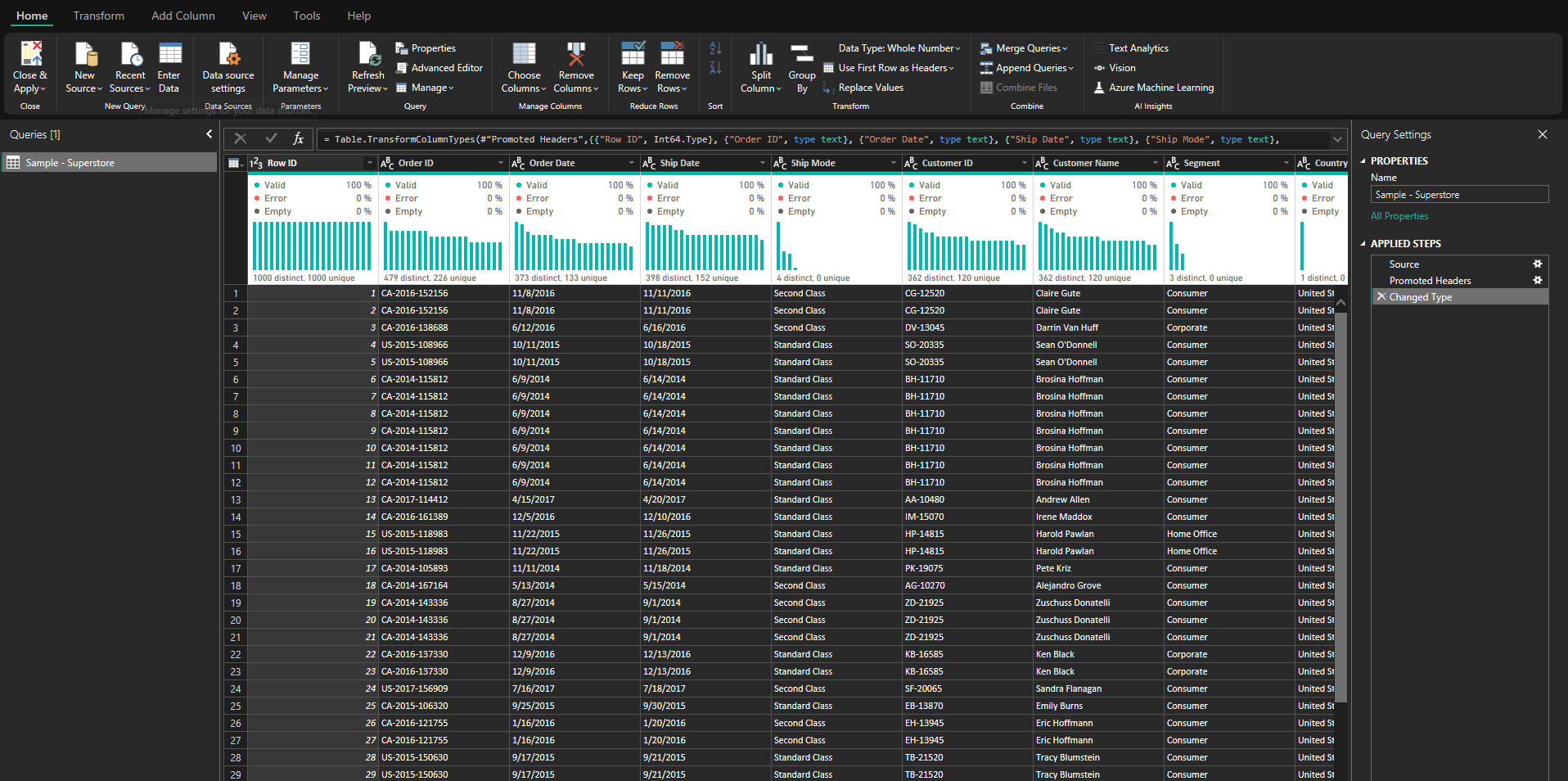Sort ascending using the A-Z icon
Viewport: 1568px width, 781px height.
point(715,48)
